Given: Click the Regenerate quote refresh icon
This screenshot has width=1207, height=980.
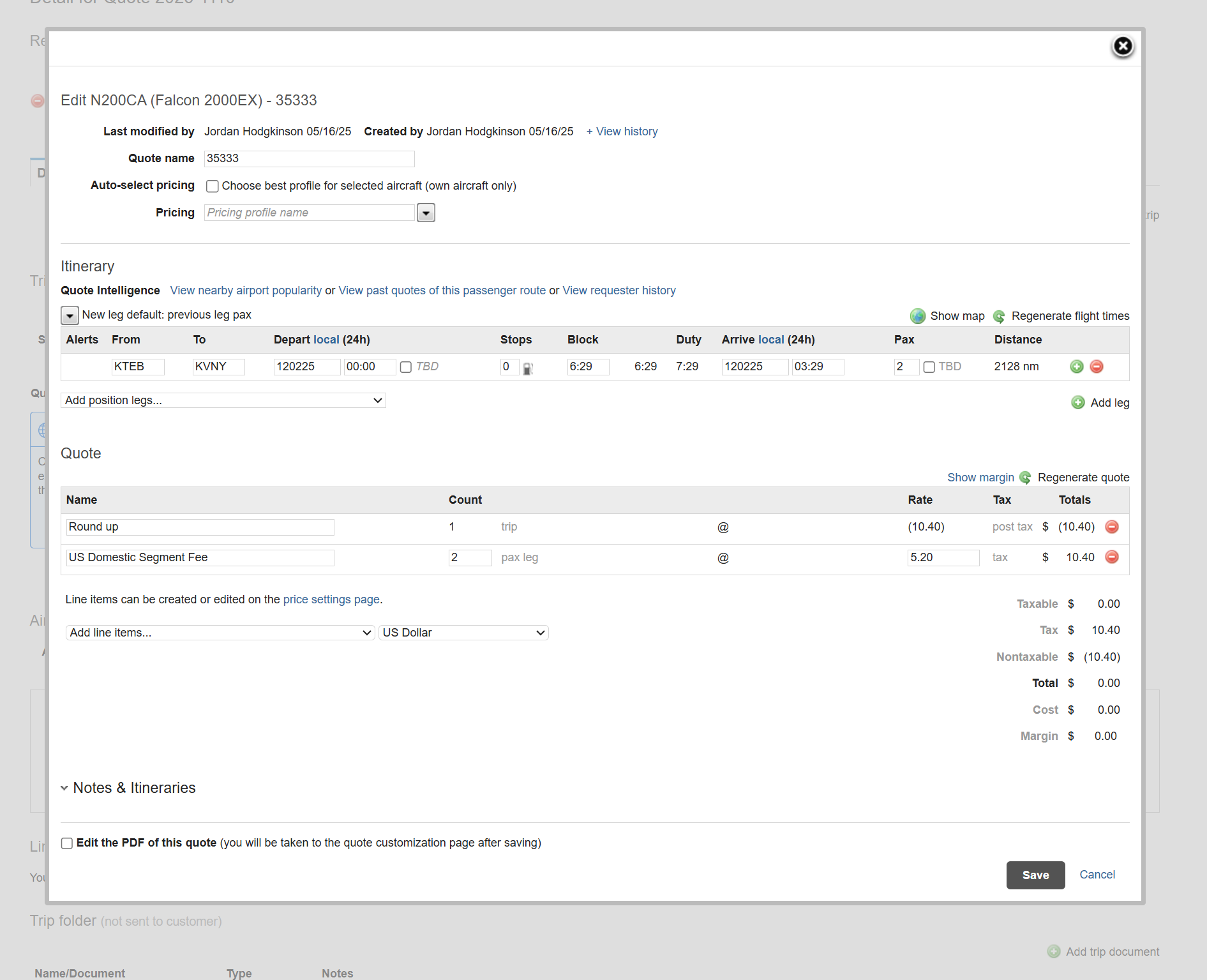Looking at the screenshot, I should point(1025,478).
